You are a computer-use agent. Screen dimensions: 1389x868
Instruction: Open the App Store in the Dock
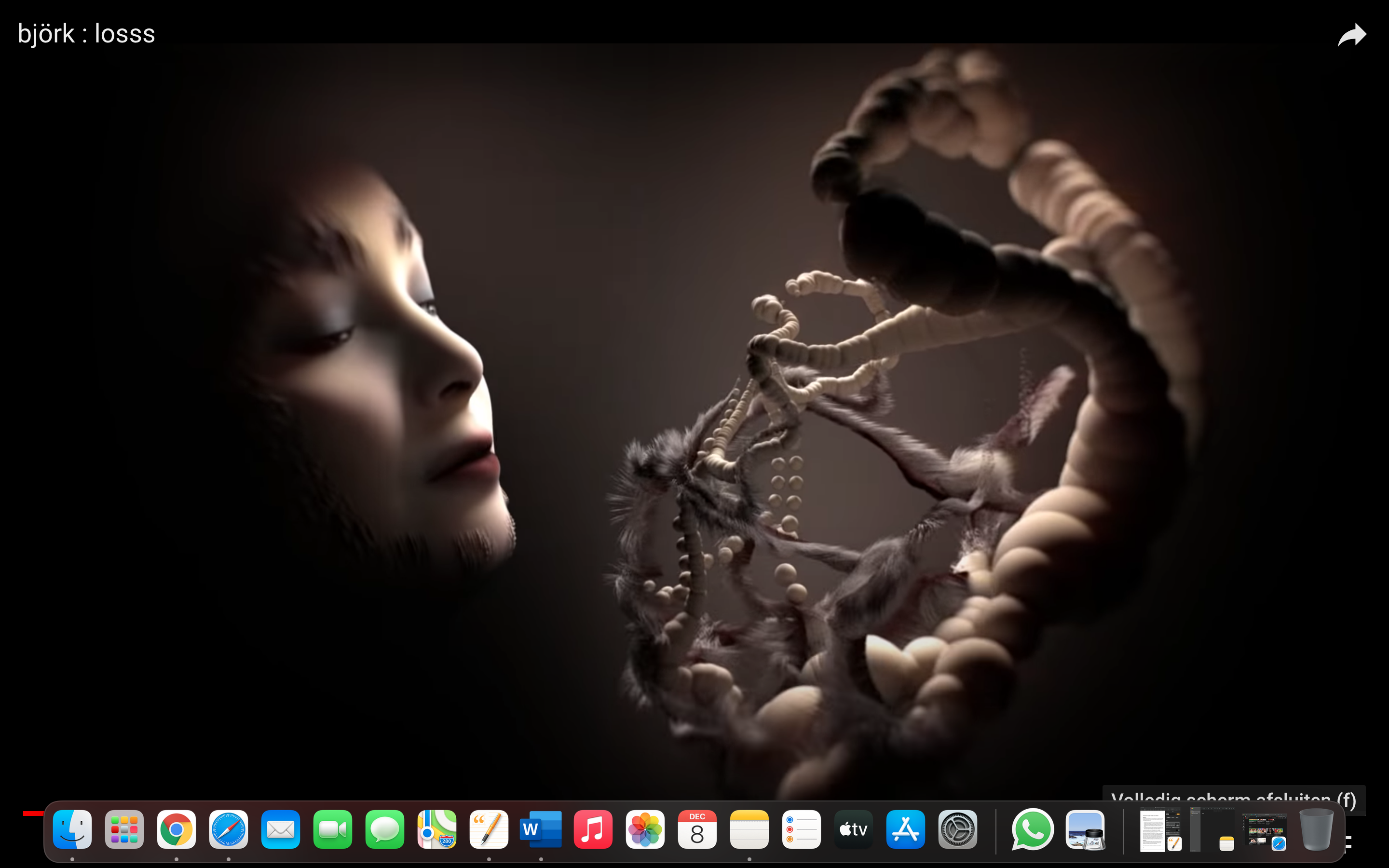tap(906, 829)
